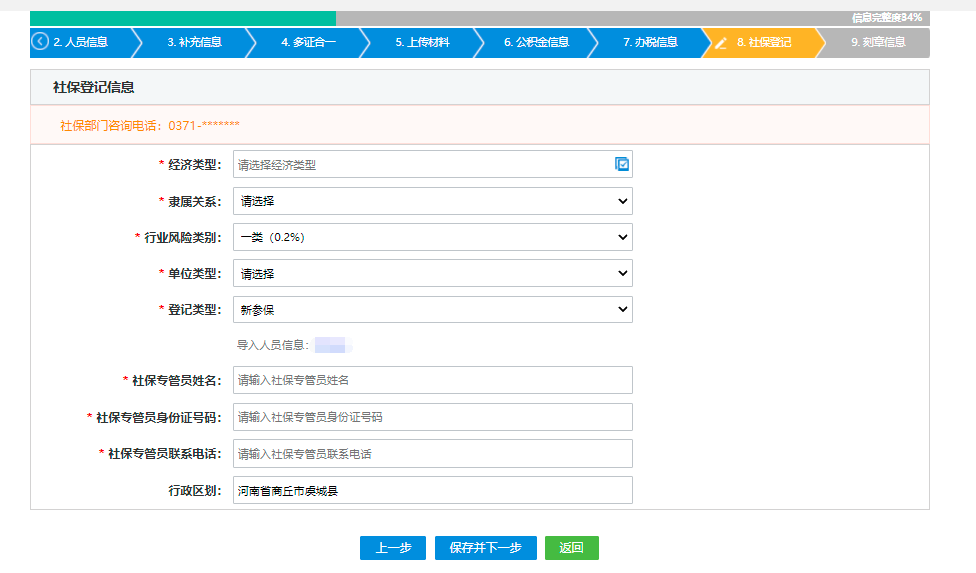This screenshot has width=976, height=573.
Task: Expand the 行业风险类别 dropdown
Action: 432,237
